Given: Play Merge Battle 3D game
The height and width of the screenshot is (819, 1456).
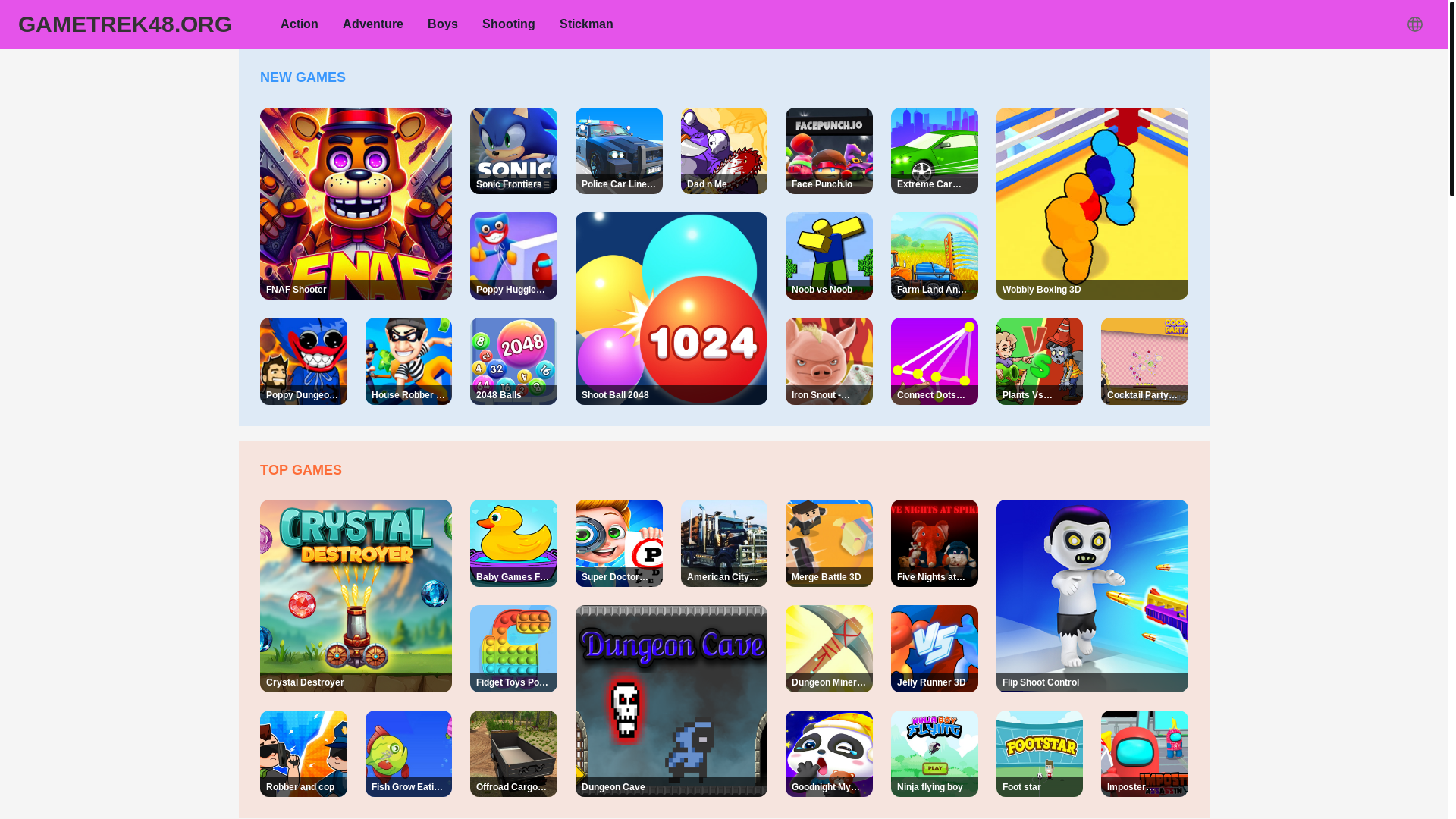Looking at the screenshot, I should (829, 543).
